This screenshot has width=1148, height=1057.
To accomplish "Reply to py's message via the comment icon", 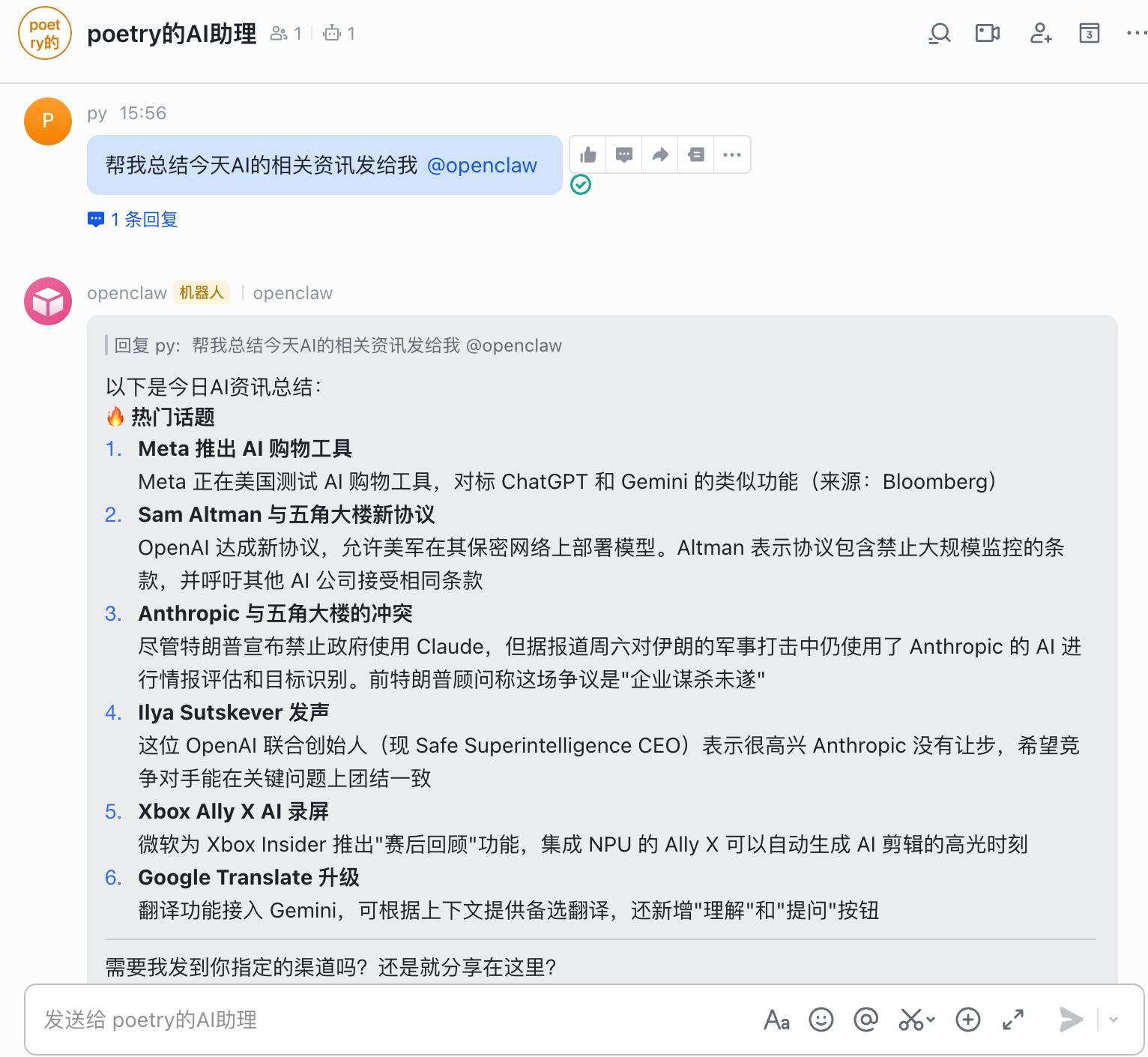I will click(x=623, y=154).
